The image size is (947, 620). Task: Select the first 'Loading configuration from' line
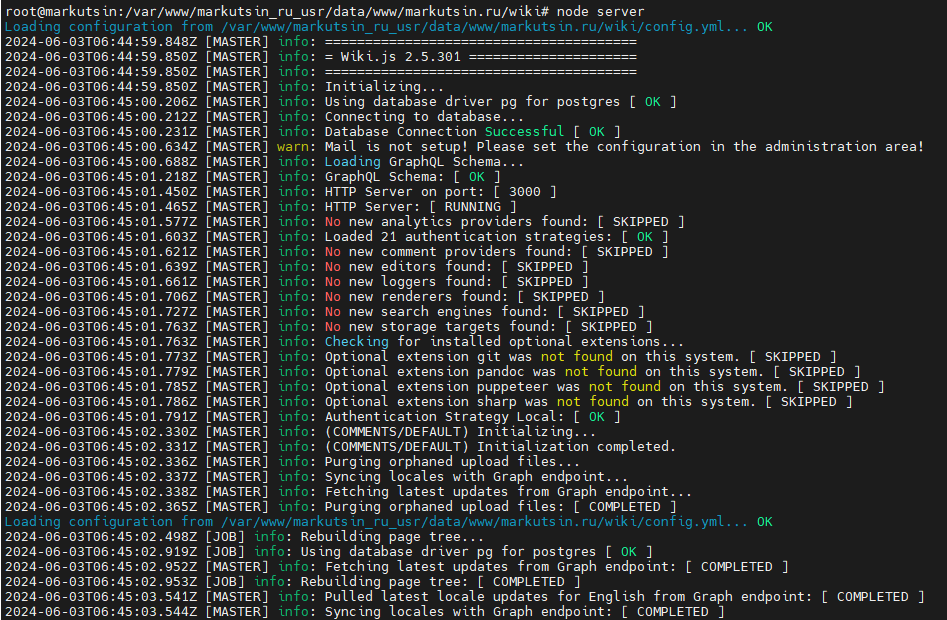tap(388, 27)
